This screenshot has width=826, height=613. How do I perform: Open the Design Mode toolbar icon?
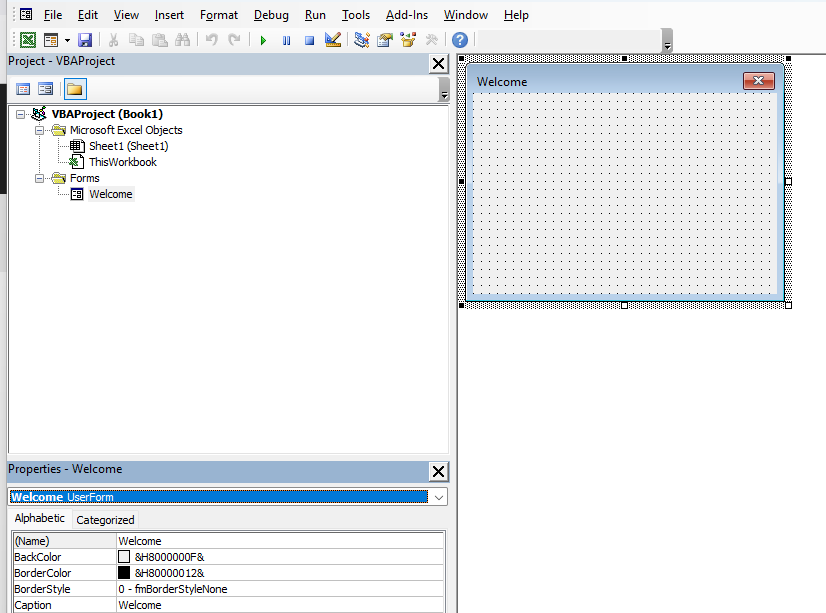click(x=333, y=39)
